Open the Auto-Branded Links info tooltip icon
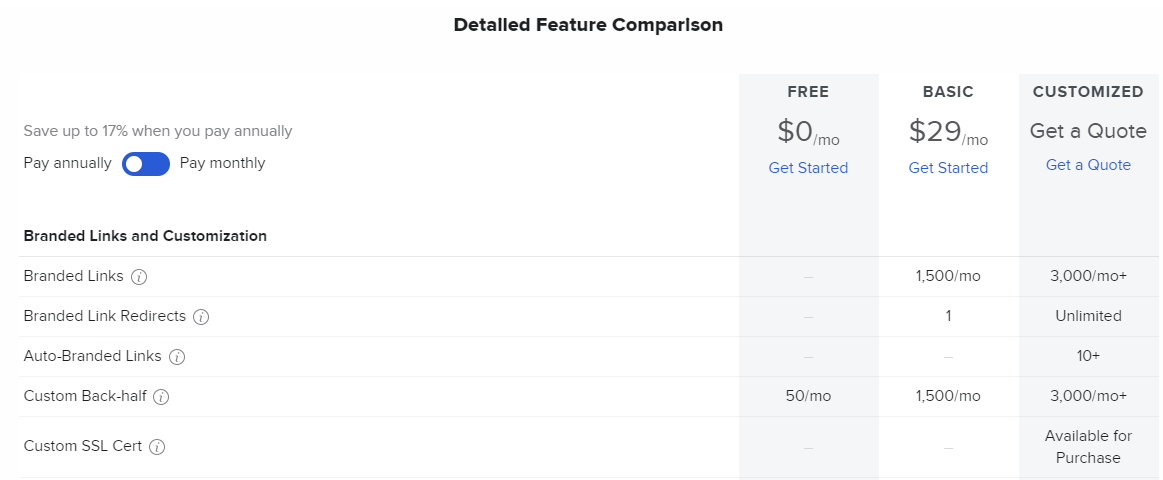 (x=177, y=357)
